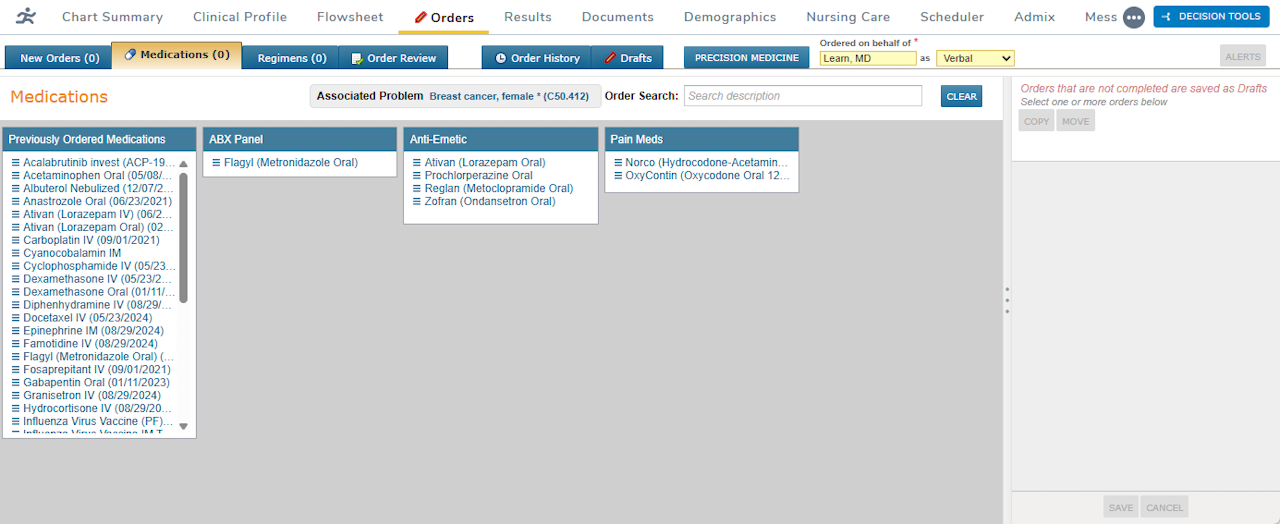Image resolution: width=1280 pixels, height=524 pixels.
Task: Click list icon beside Acalabrutinib invest
Action: (x=15, y=162)
